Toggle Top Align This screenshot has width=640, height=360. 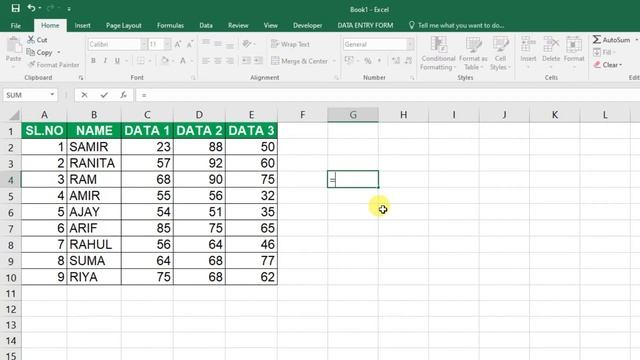tap(206, 43)
